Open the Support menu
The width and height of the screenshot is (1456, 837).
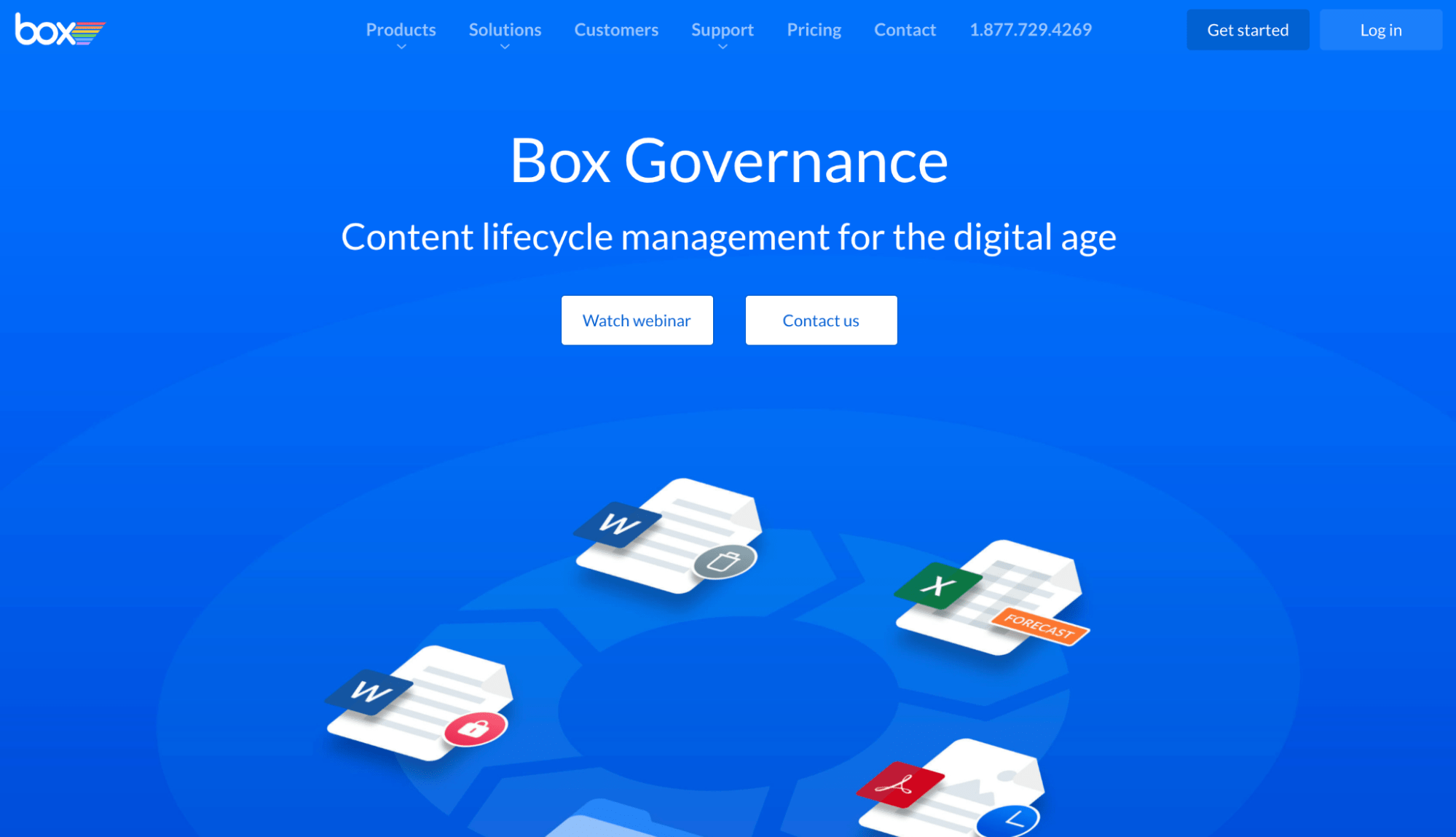click(x=722, y=30)
